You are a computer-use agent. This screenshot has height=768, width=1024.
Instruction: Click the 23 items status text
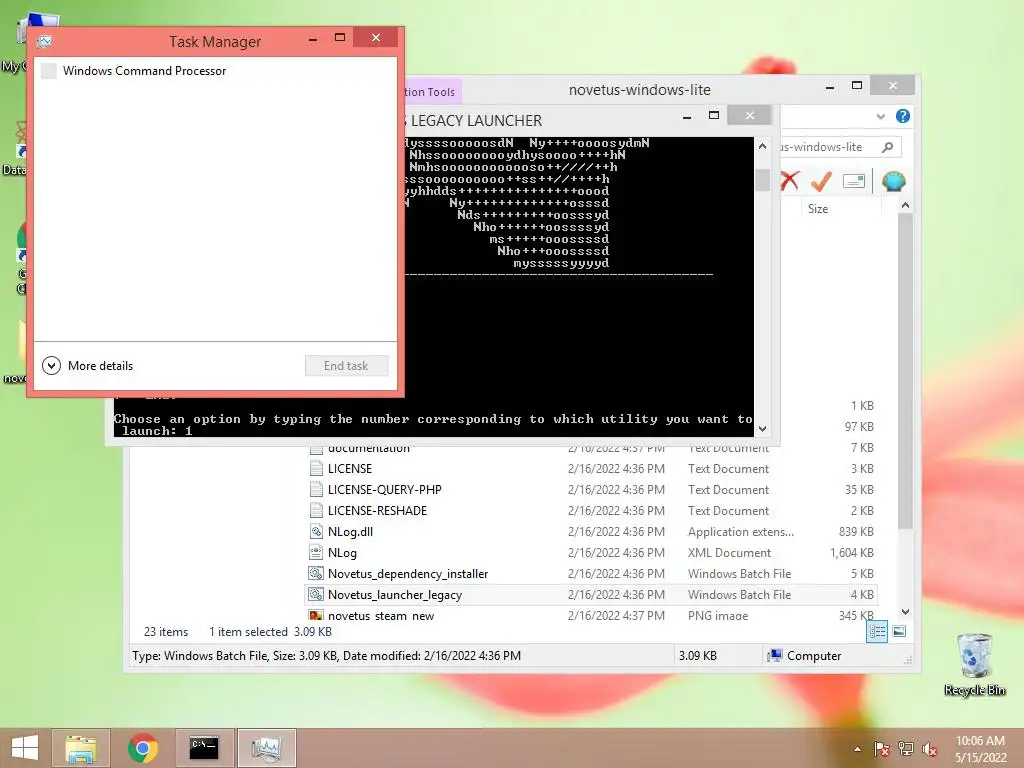pos(166,632)
